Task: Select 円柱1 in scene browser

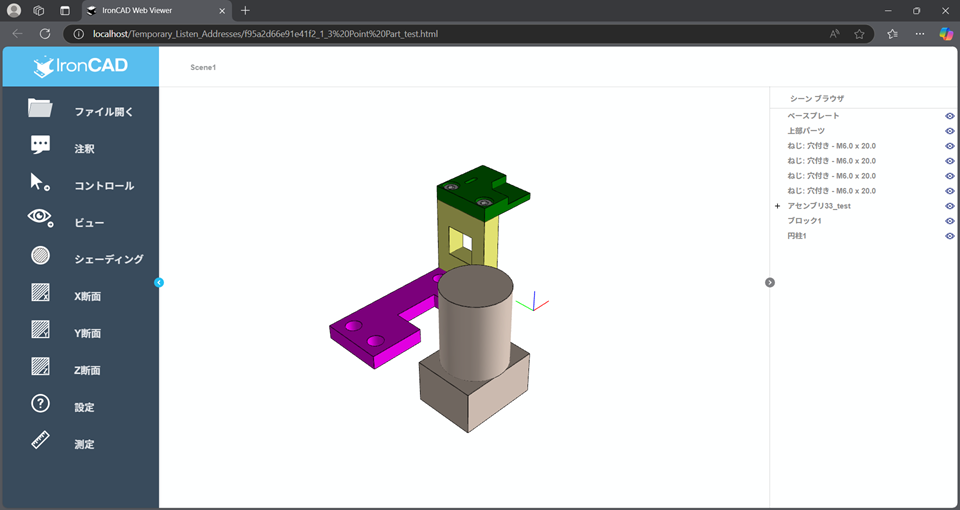Action: click(797, 236)
